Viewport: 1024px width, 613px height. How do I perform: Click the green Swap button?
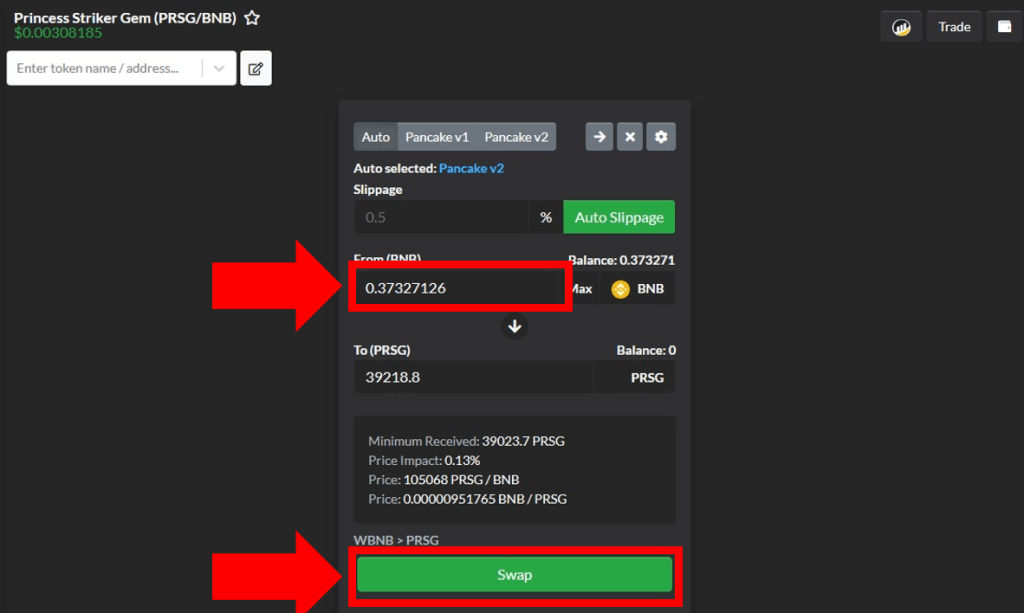coord(515,574)
